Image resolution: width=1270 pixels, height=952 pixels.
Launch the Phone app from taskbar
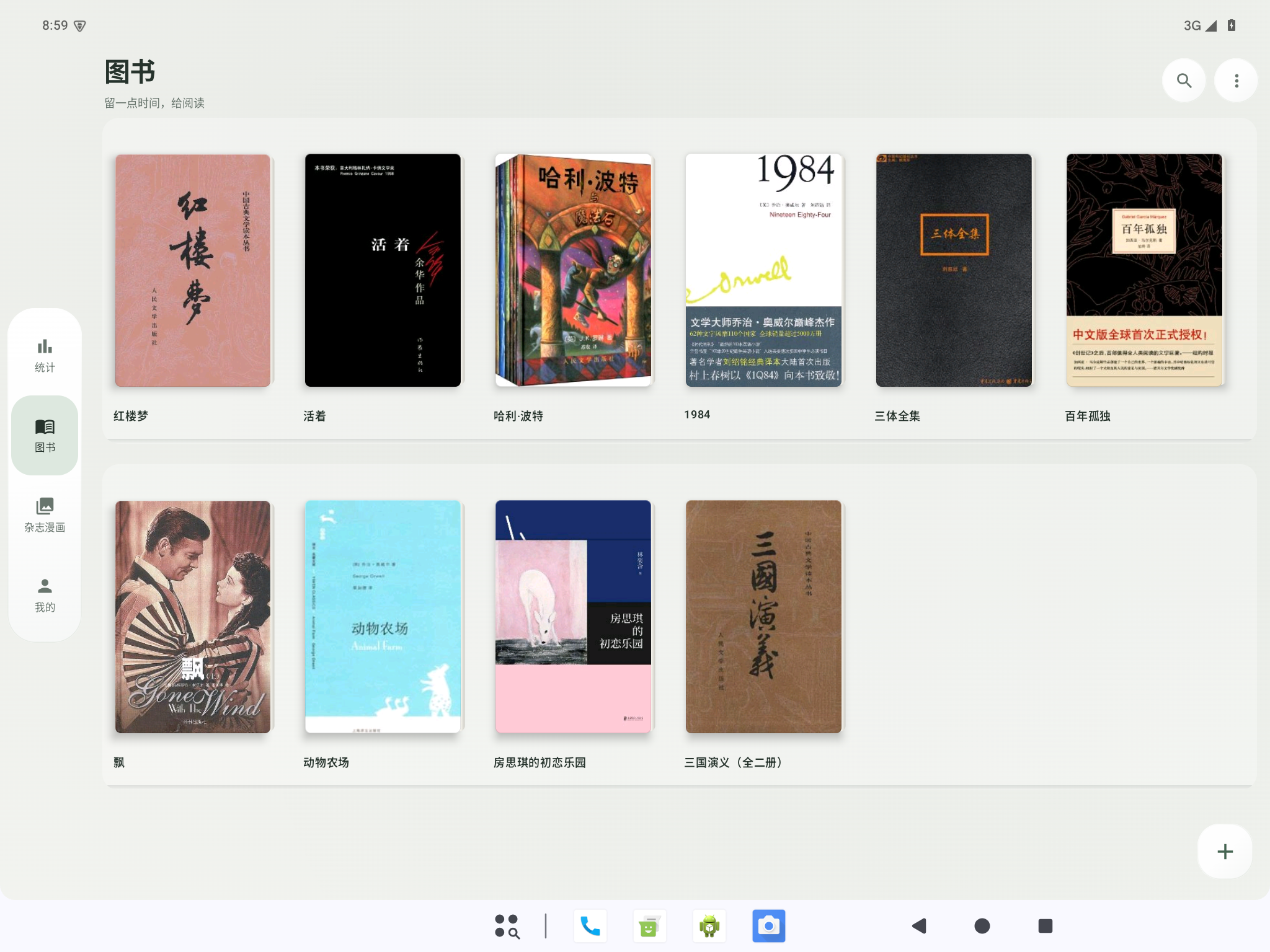click(x=590, y=926)
